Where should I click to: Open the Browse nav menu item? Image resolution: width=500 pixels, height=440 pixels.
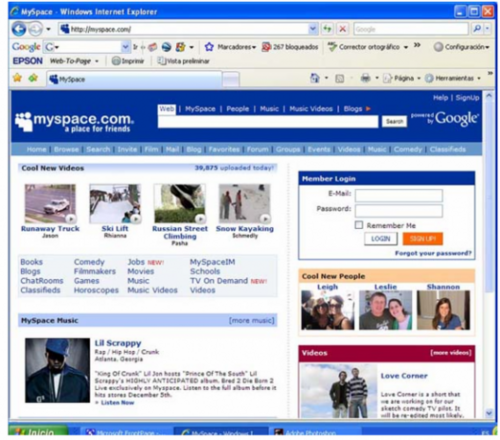coord(66,149)
